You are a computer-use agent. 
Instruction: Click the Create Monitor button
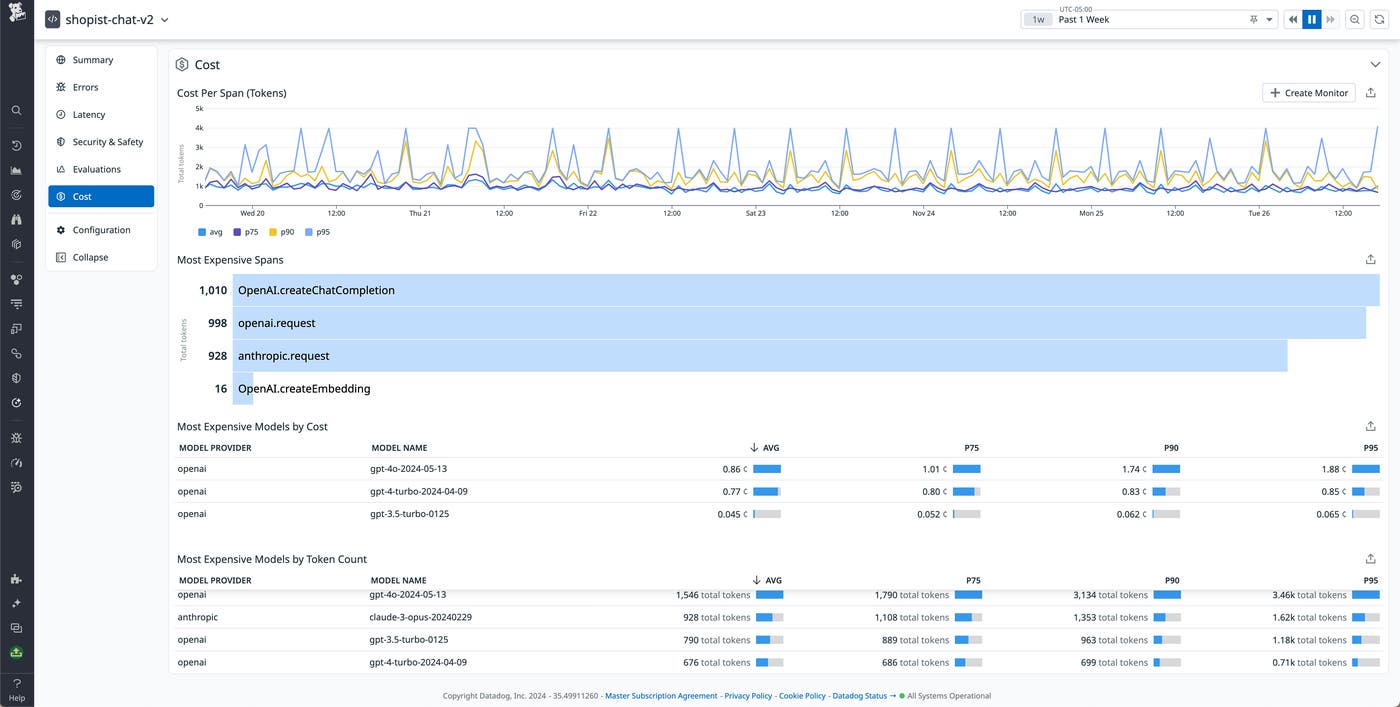point(1308,92)
